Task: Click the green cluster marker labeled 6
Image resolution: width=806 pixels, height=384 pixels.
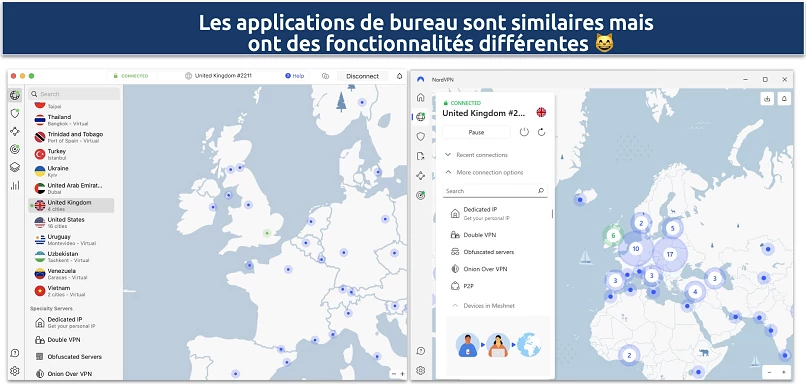Action: point(613,235)
